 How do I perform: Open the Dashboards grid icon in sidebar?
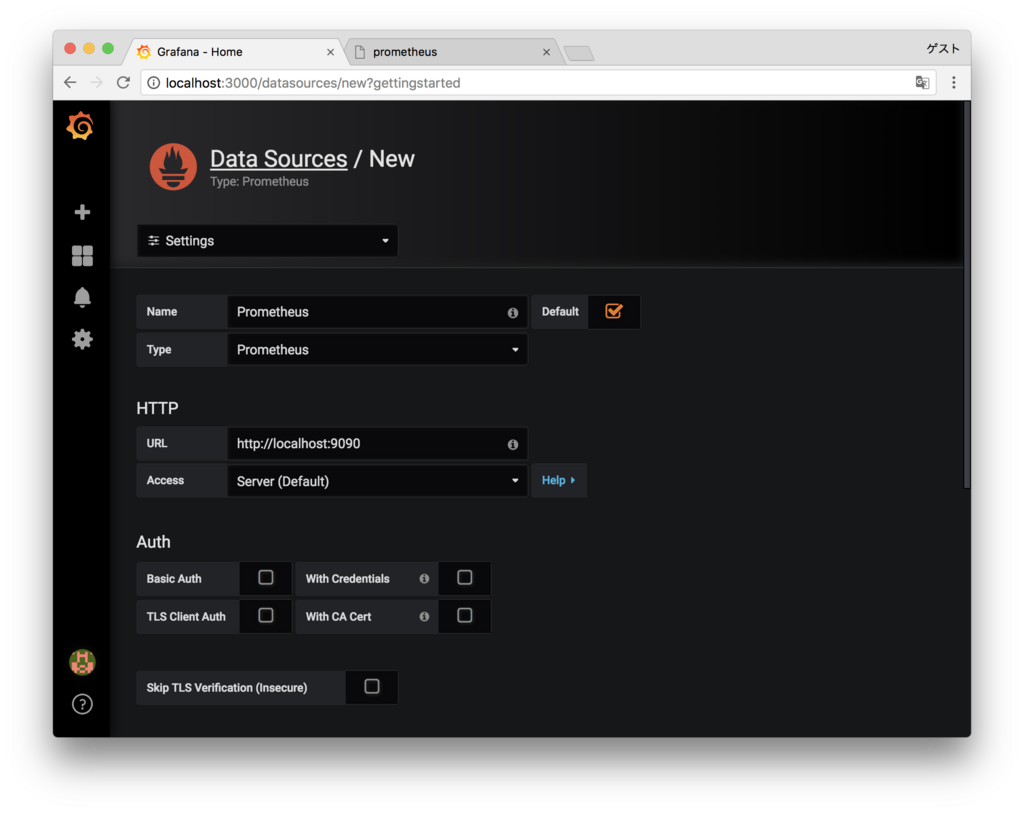[x=82, y=256]
